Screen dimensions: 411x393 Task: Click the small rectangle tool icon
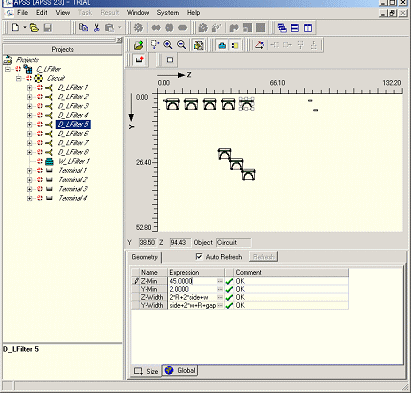click(x=170, y=60)
